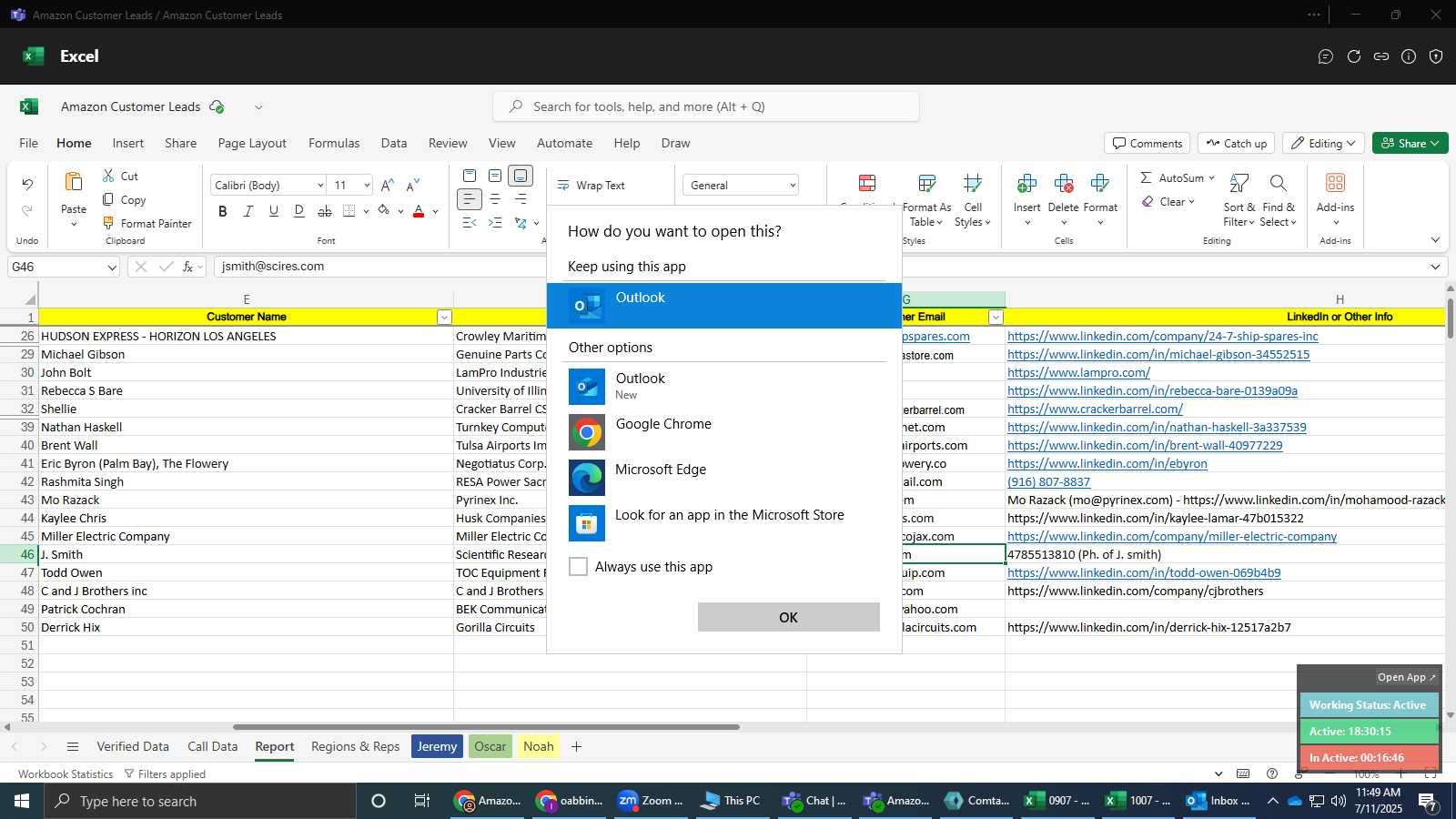Screen dimensions: 1456x819
Task: Open This PC from taskbar
Action: [731, 801]
